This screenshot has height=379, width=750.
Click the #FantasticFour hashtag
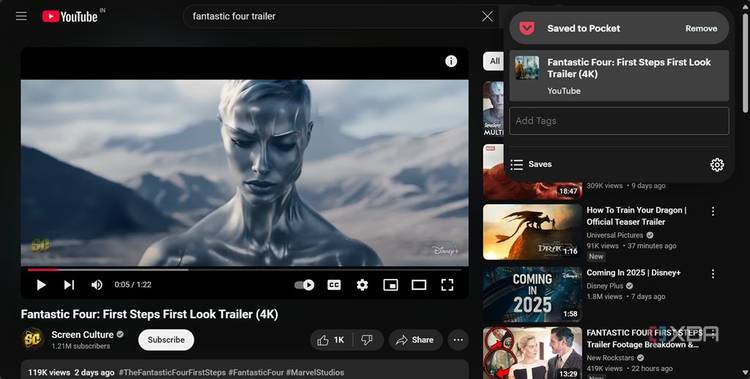(256, 372)
